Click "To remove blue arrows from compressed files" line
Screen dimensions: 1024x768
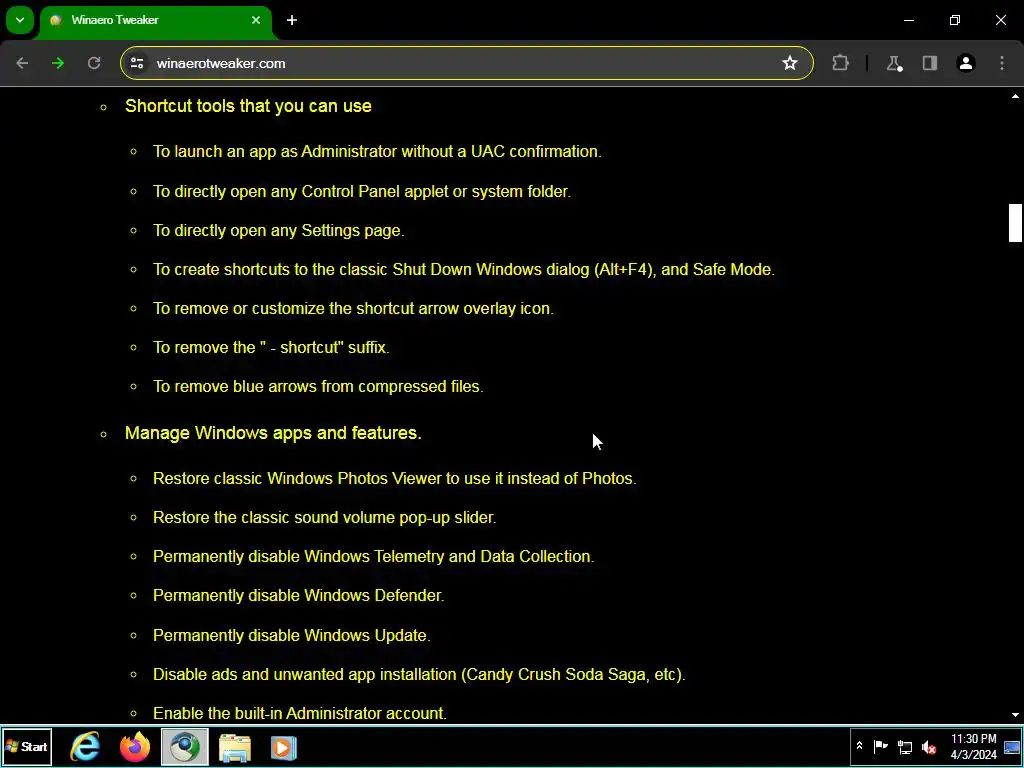pos(318,387)
